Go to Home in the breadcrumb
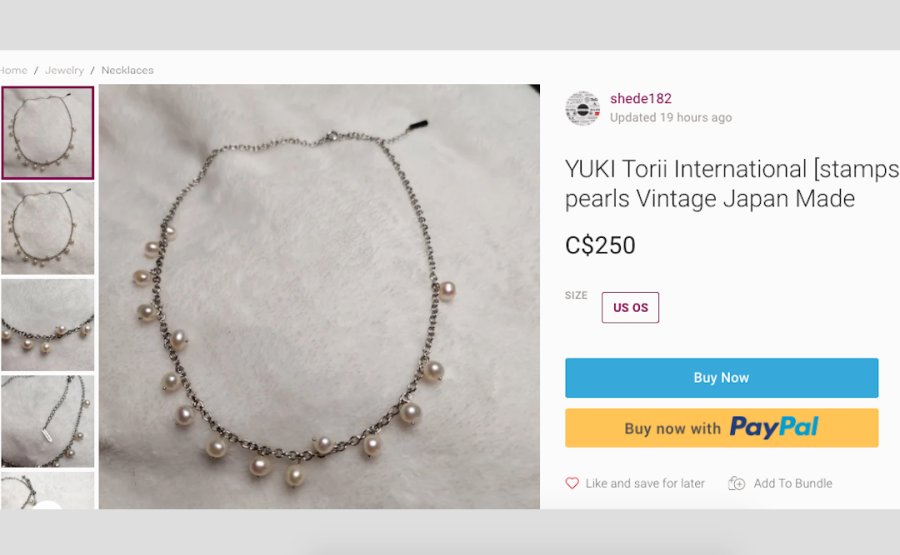 click(13, 70)
